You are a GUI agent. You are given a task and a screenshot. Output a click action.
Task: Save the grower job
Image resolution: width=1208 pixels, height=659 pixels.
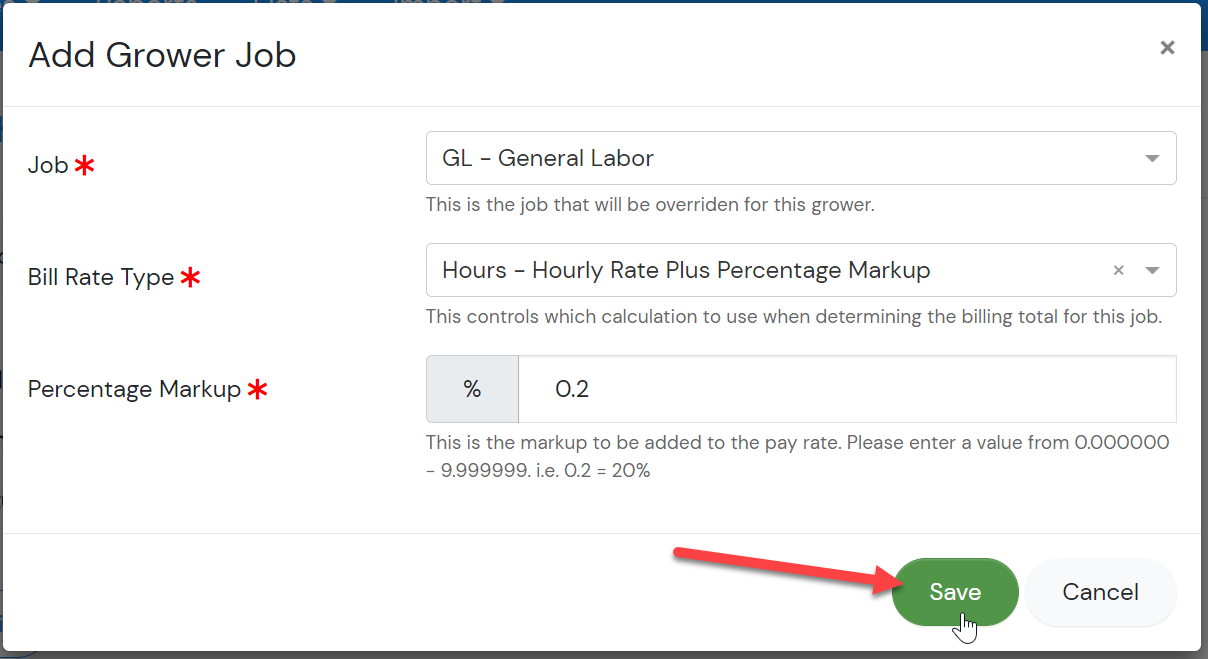point(955,592)
